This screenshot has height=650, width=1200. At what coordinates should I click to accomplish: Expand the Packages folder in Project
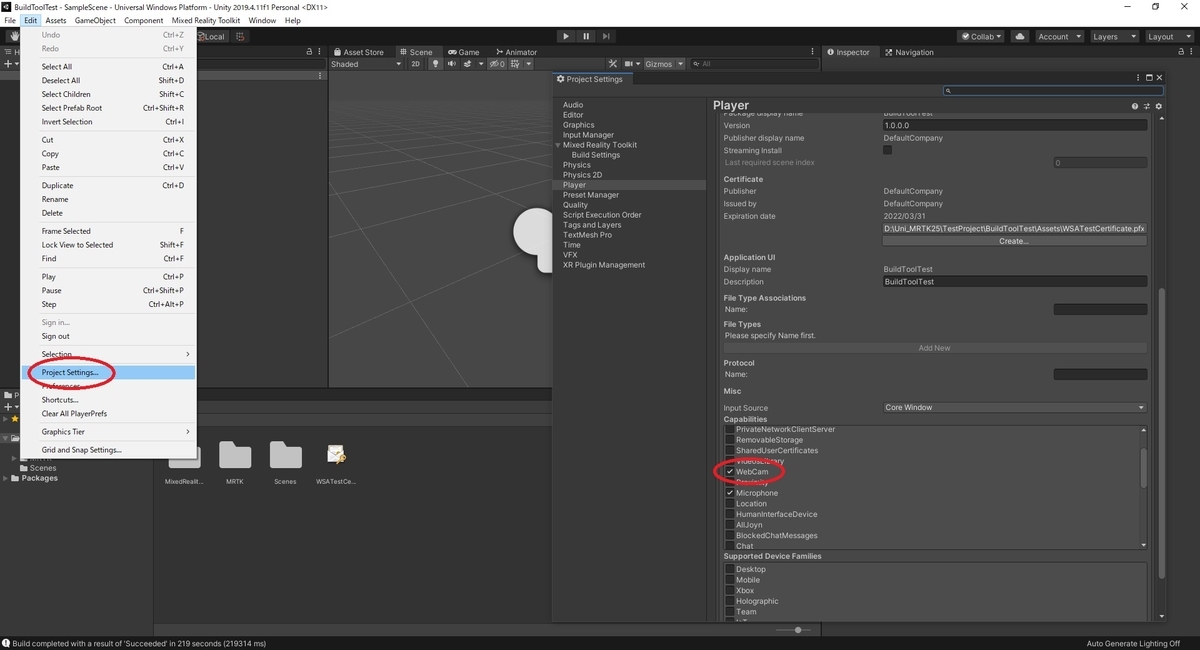(6, 478)
